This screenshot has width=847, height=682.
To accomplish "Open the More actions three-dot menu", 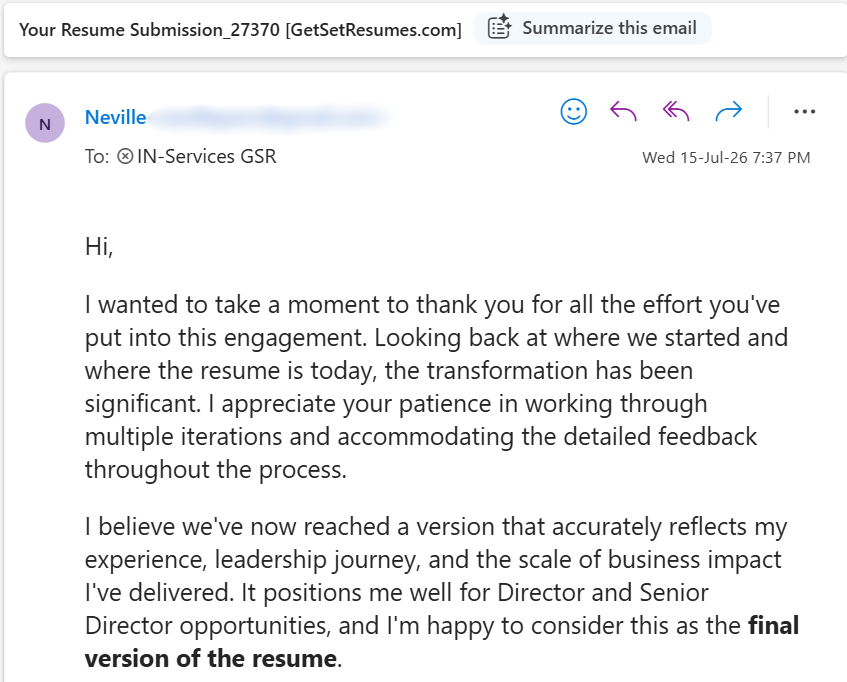I will (804, 112).
